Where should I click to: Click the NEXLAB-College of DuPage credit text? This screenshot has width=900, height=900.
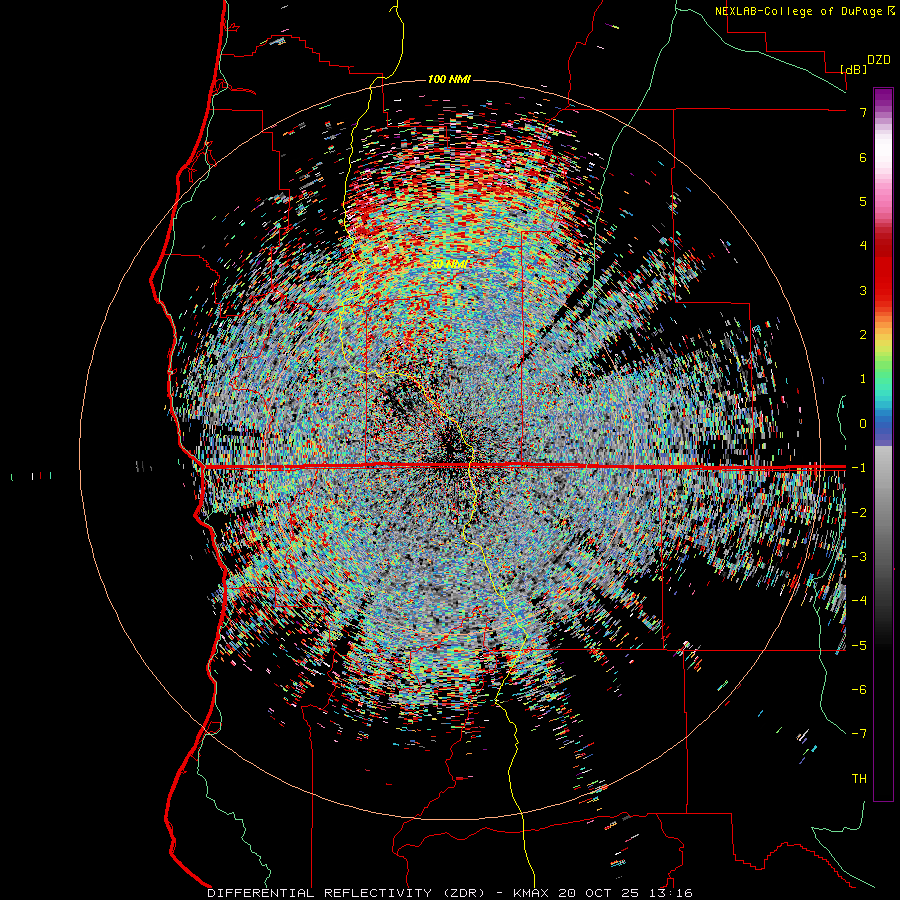click(x=805, y=11)
